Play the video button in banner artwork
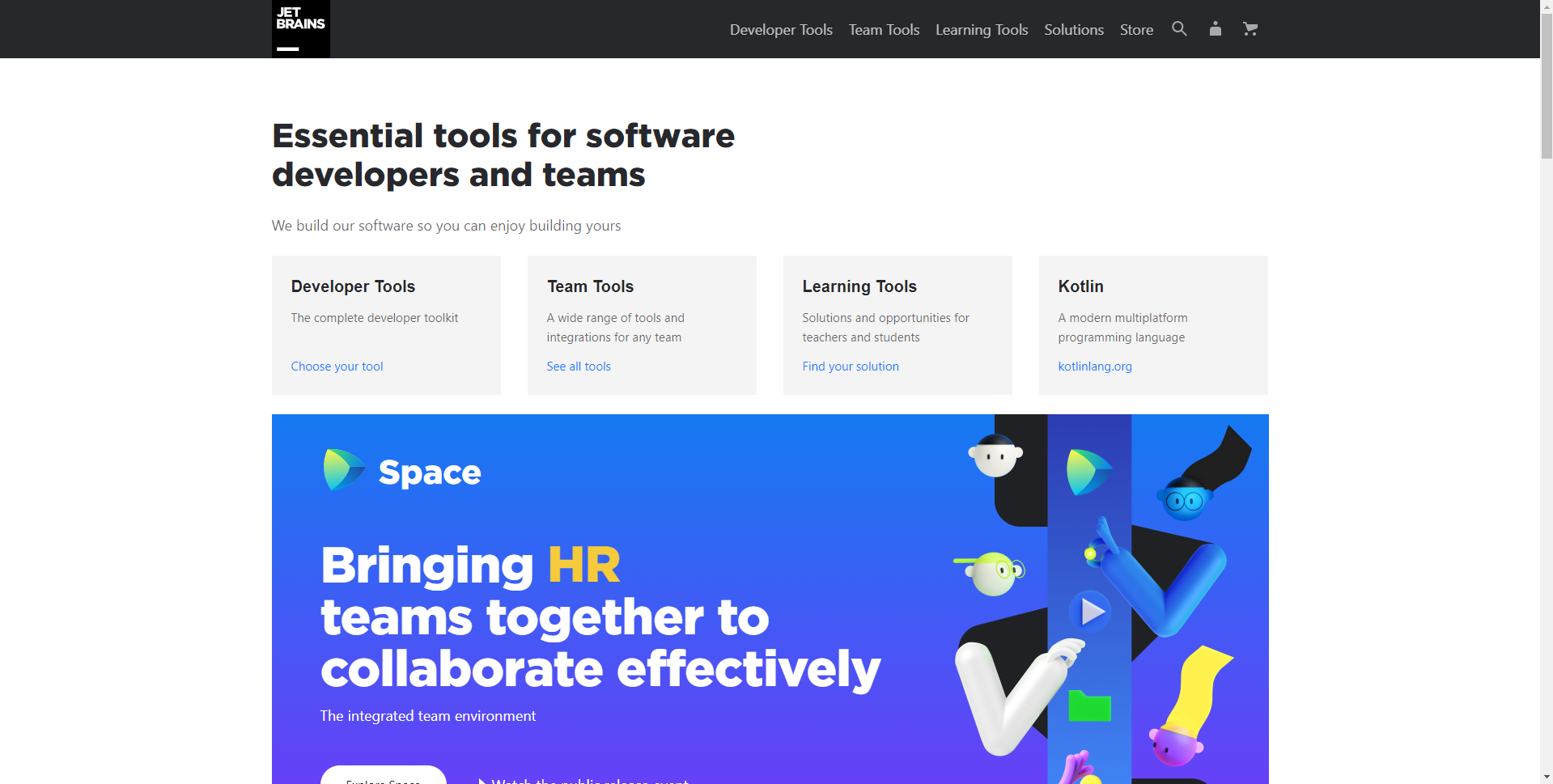Image resolution: width=1553 pixels, height=784 pixels. tap(1090, 612)
